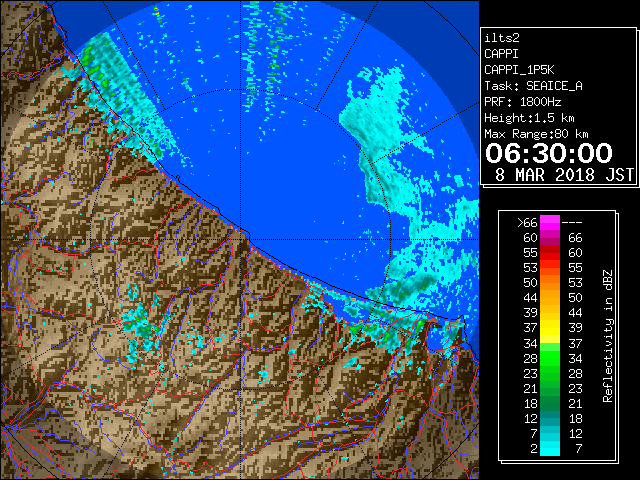Click the "06:30:00" timestamp

(549, 153)
